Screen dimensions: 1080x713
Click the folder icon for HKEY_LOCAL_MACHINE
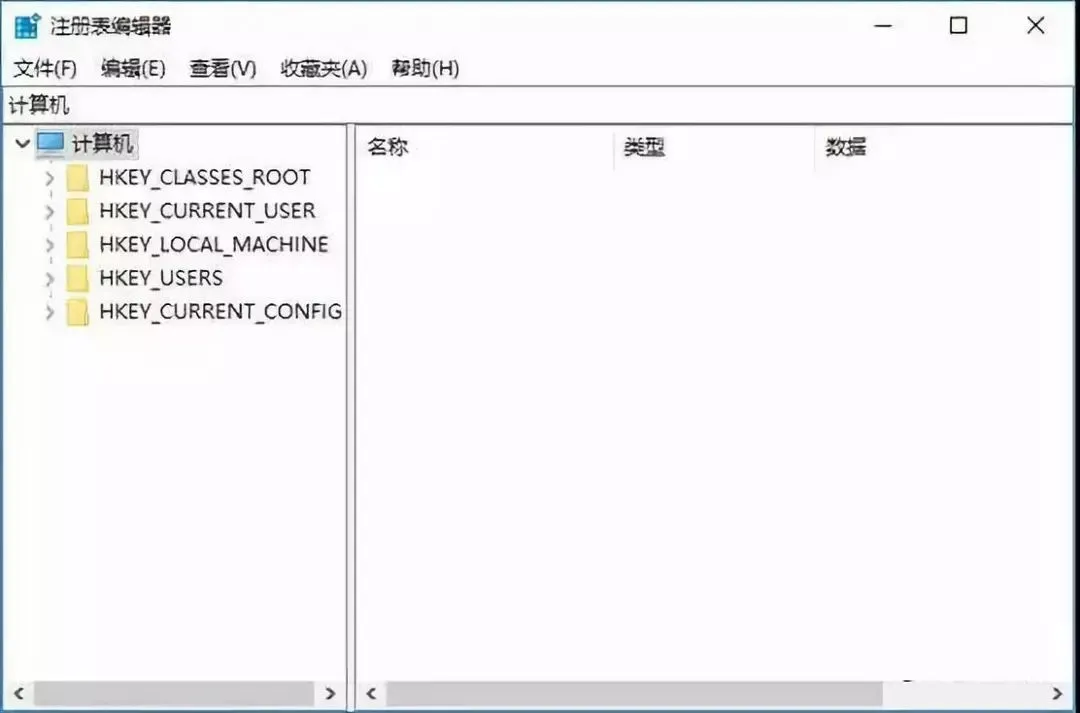[x=77, y=244]
